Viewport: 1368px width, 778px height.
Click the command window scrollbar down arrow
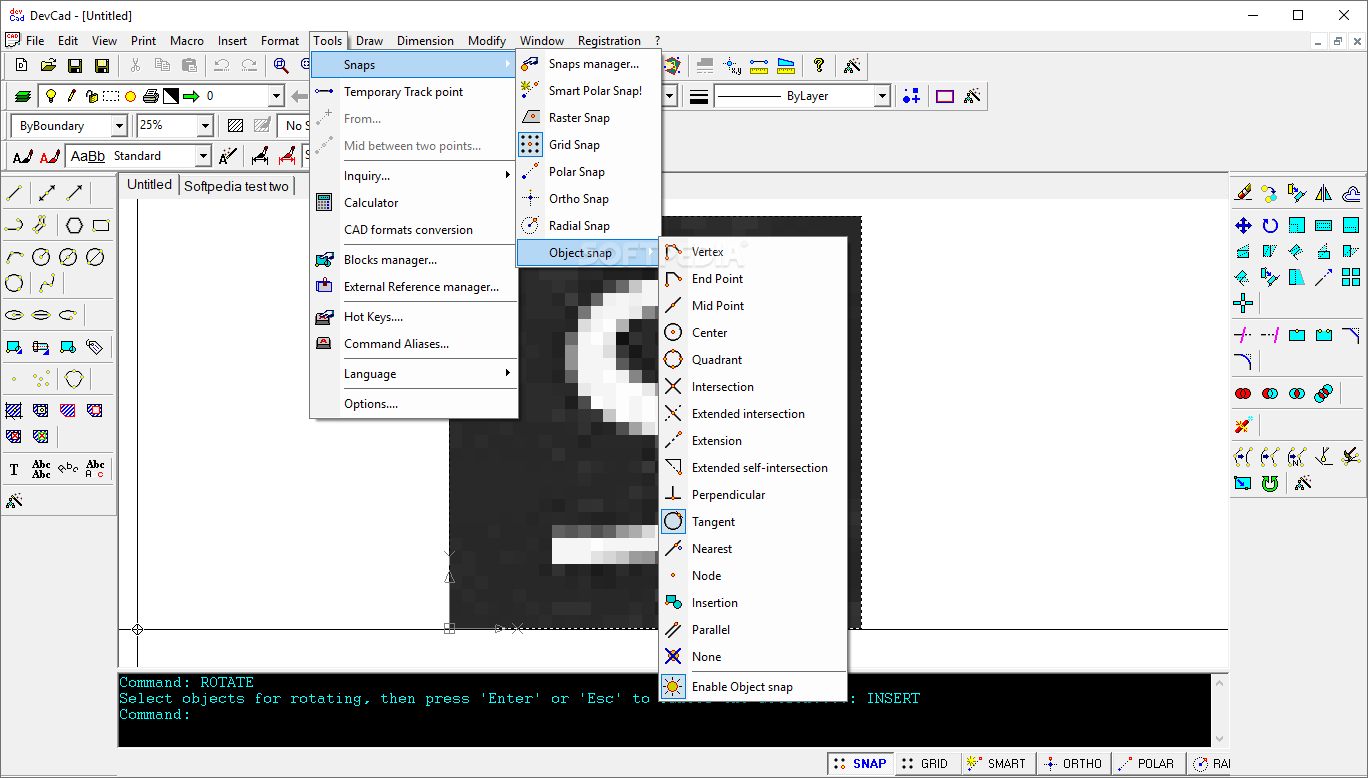(1219, 738)
